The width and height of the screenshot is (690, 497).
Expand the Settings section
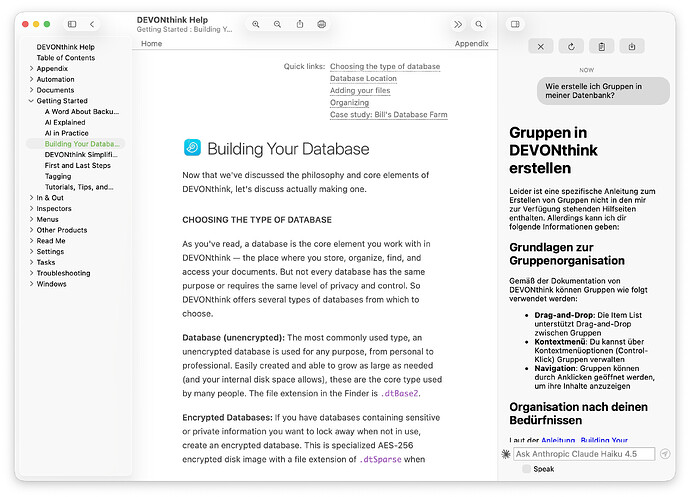pos(31,251)
